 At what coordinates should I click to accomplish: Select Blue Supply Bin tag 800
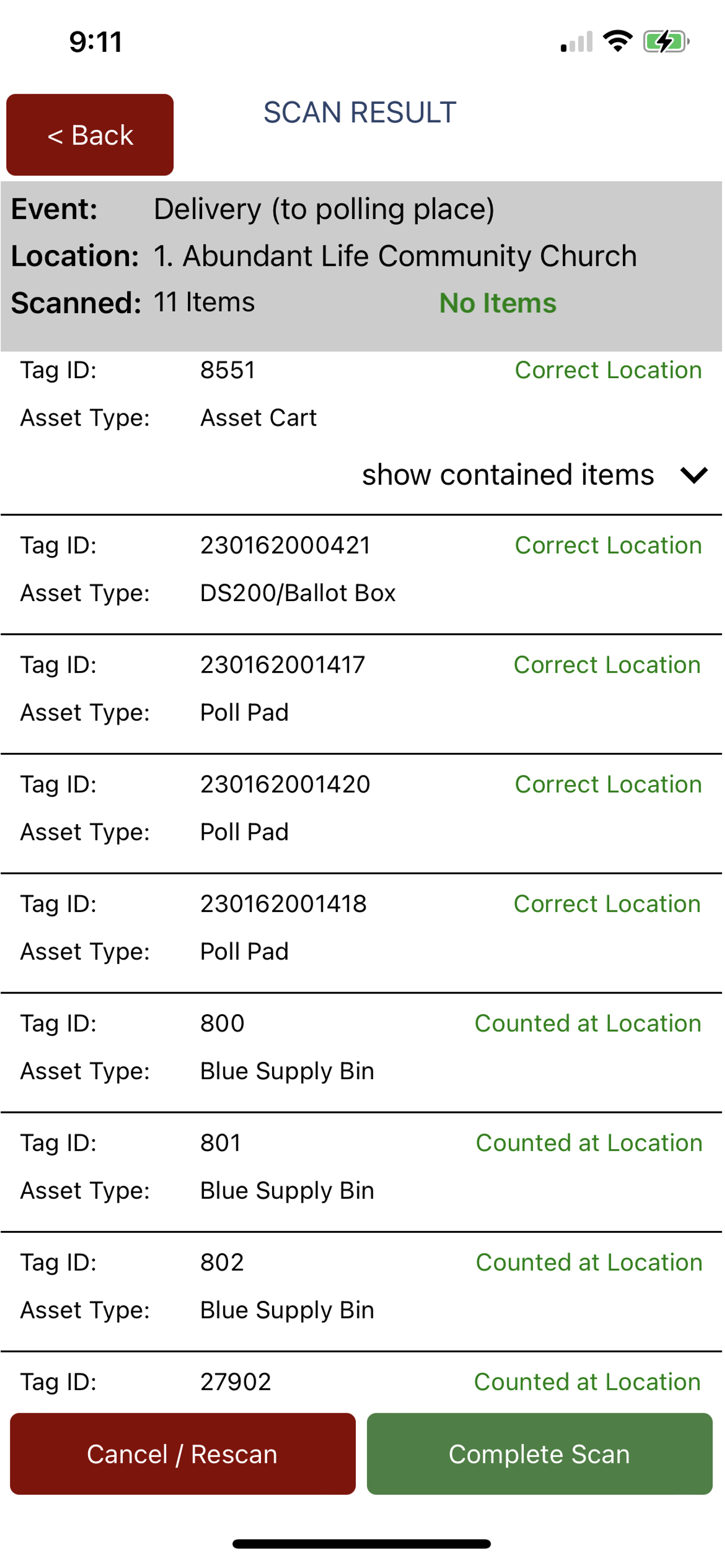tap(361, 1053)
